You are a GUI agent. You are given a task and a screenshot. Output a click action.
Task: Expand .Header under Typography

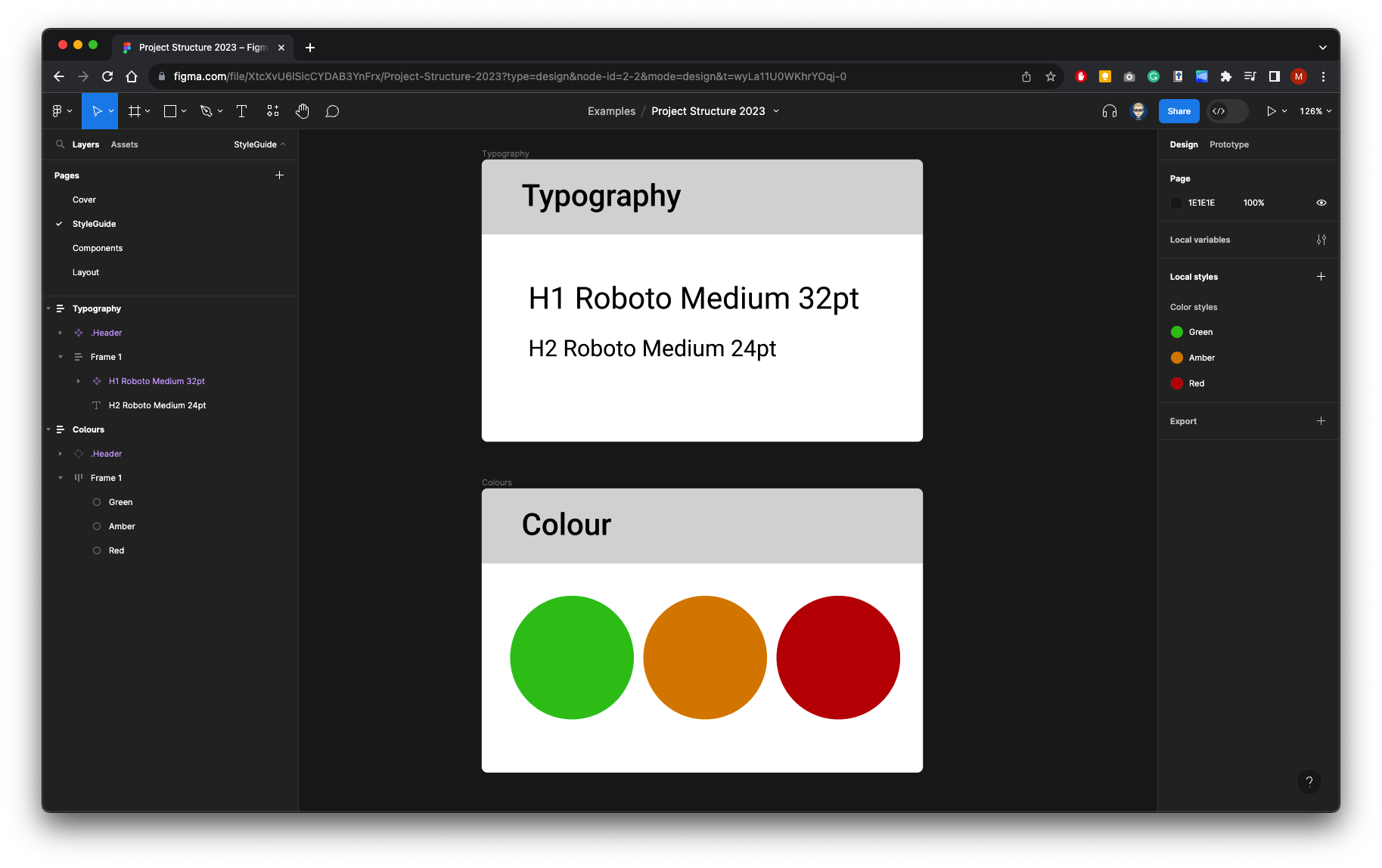tap(61, 333)
